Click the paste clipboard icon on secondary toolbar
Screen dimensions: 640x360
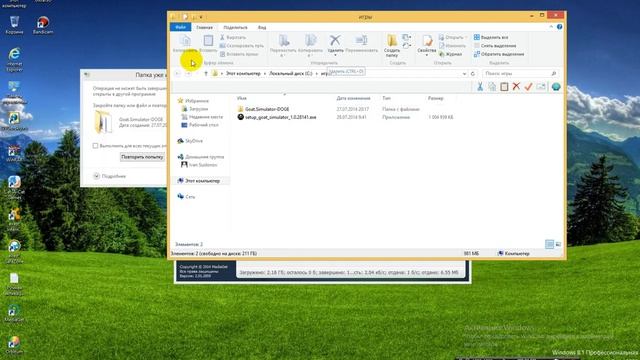click(504, 87)
